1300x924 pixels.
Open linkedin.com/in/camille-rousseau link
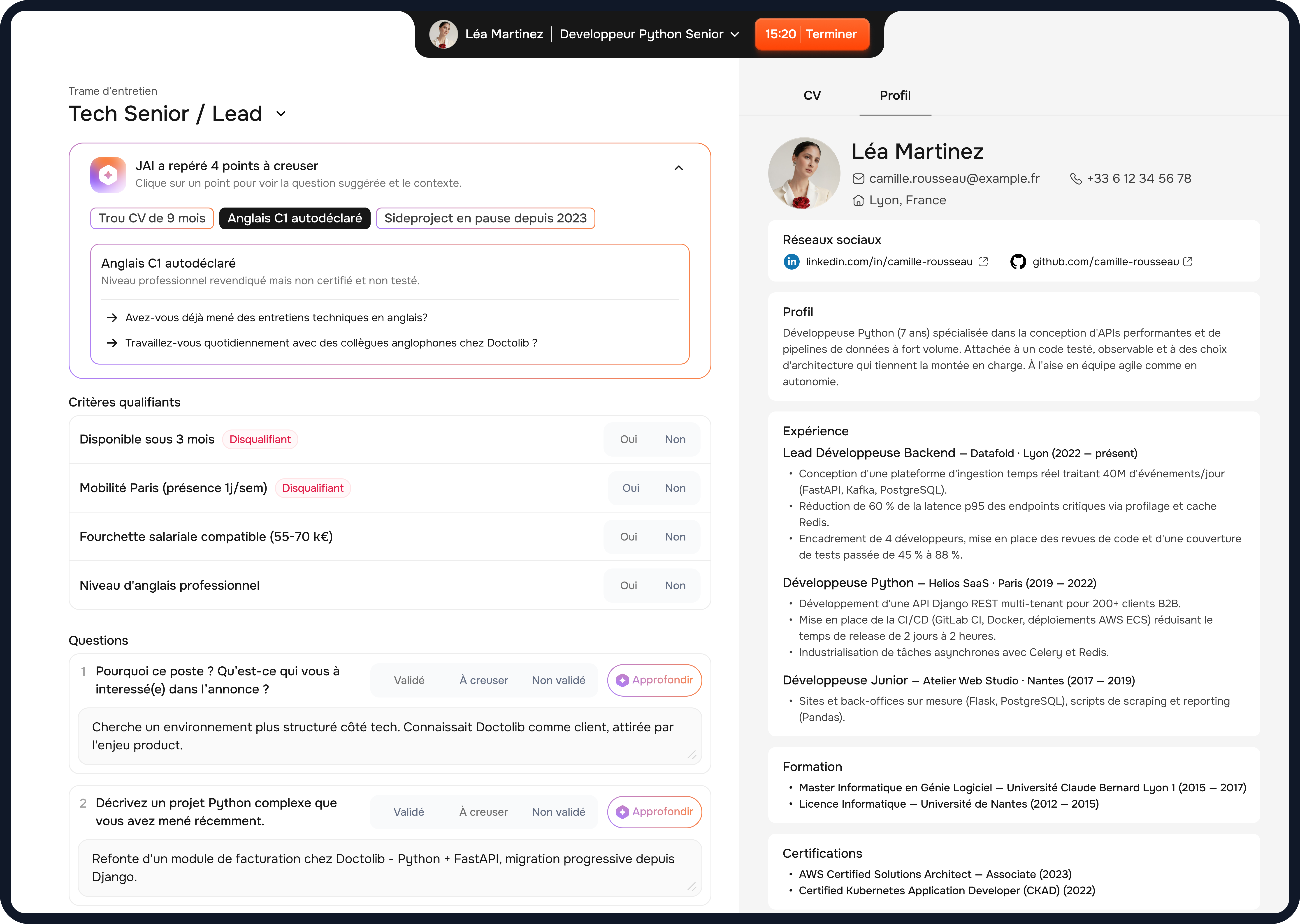(x=889, y=262)
